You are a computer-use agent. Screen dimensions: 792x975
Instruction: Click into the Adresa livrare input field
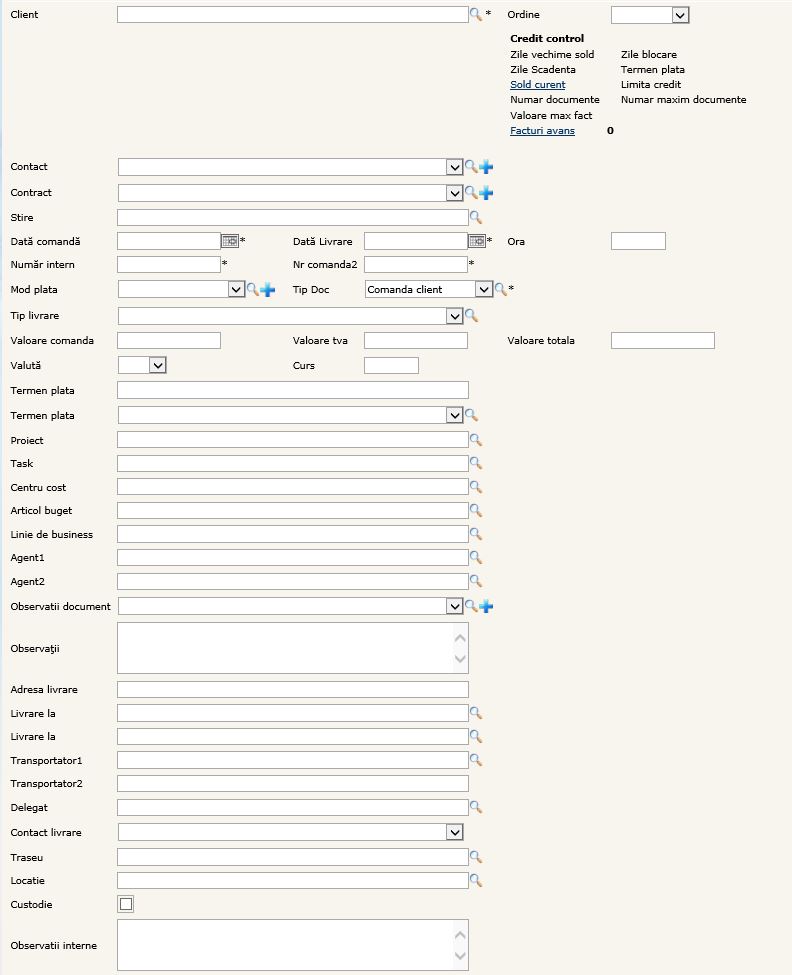(292, 690)
